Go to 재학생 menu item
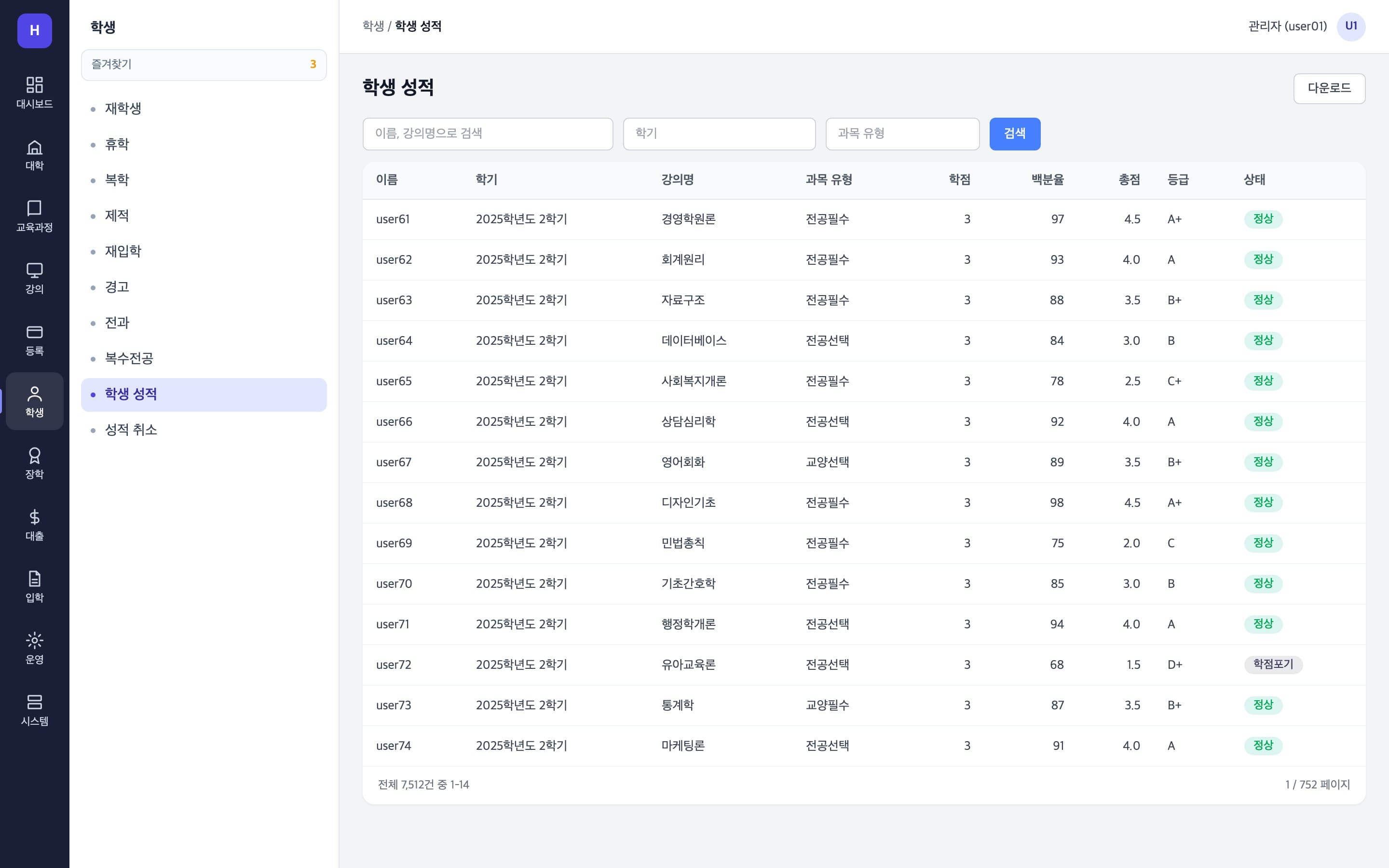This screenshot has width=1389, height=868. [204, 108]
